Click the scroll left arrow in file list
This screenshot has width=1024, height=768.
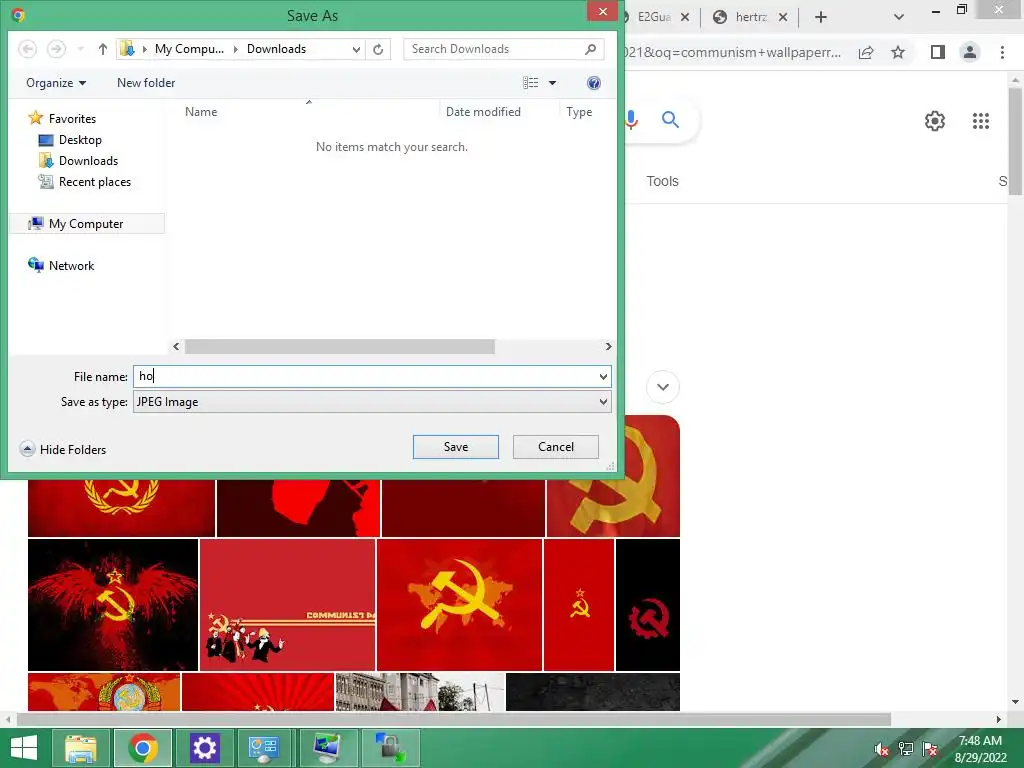(176, 347)
